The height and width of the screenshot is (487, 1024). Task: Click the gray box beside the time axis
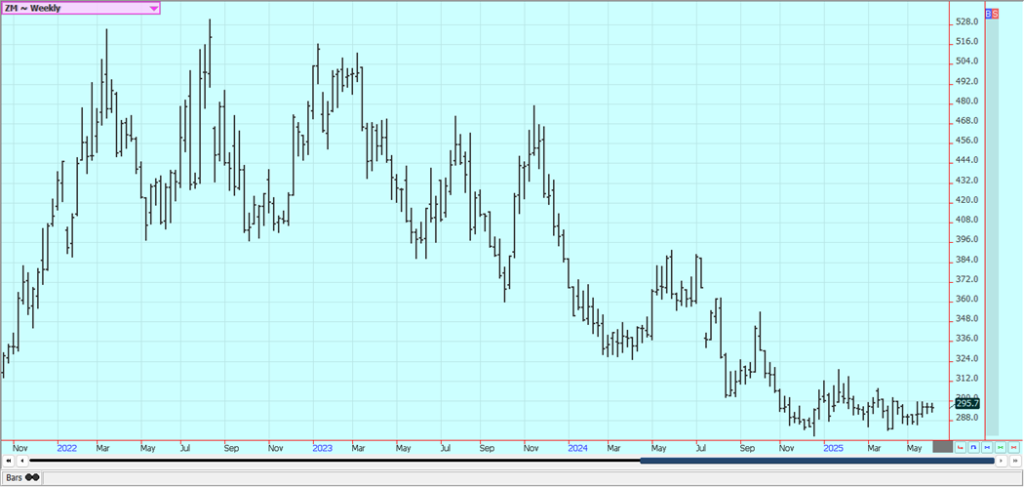coord(942,447)
